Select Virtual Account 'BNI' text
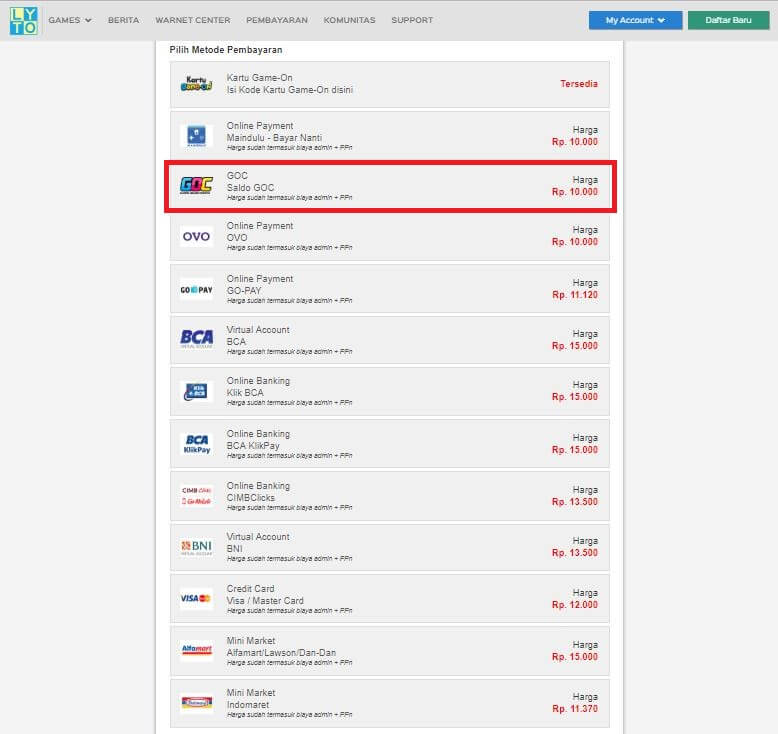778x734 pixels. (x=235, y=549)
